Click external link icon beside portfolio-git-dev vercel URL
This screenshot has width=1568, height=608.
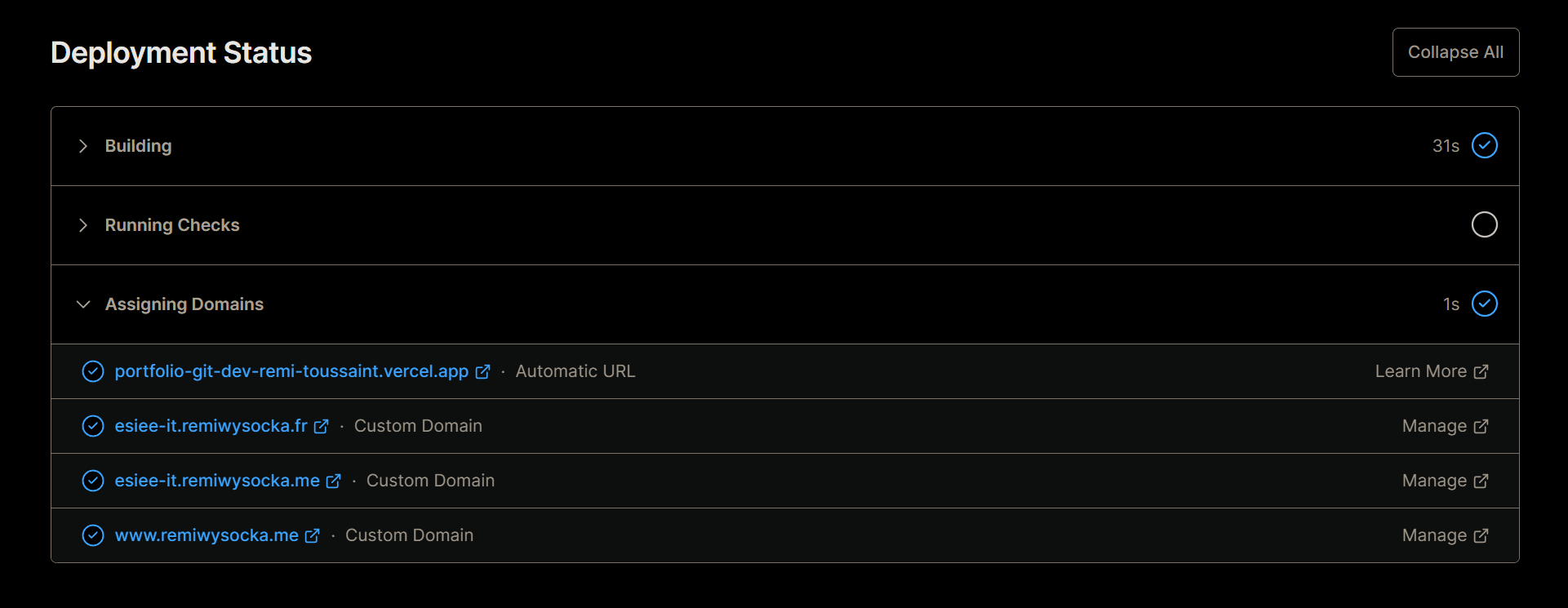[x=483, y=371]
